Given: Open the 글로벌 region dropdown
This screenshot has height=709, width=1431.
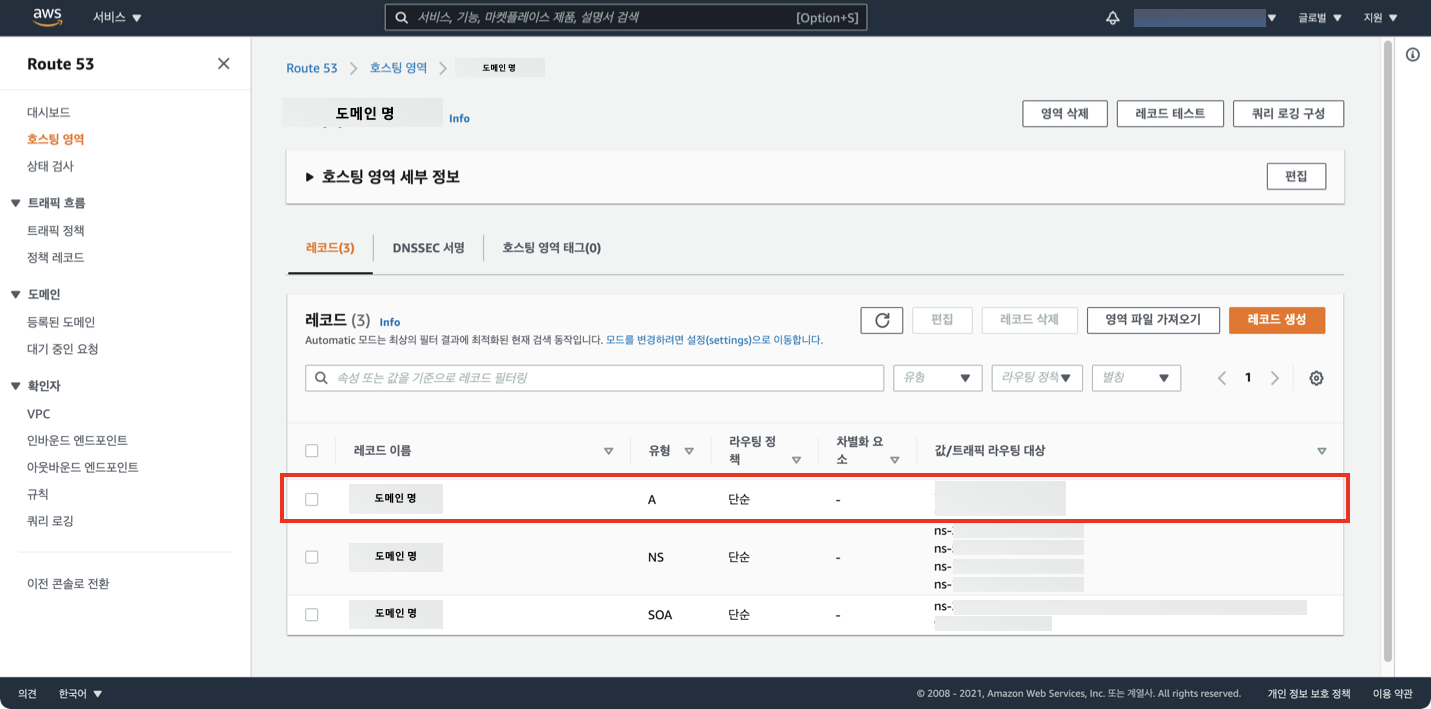Looking at the screenshot, I should pos(1319,18).
